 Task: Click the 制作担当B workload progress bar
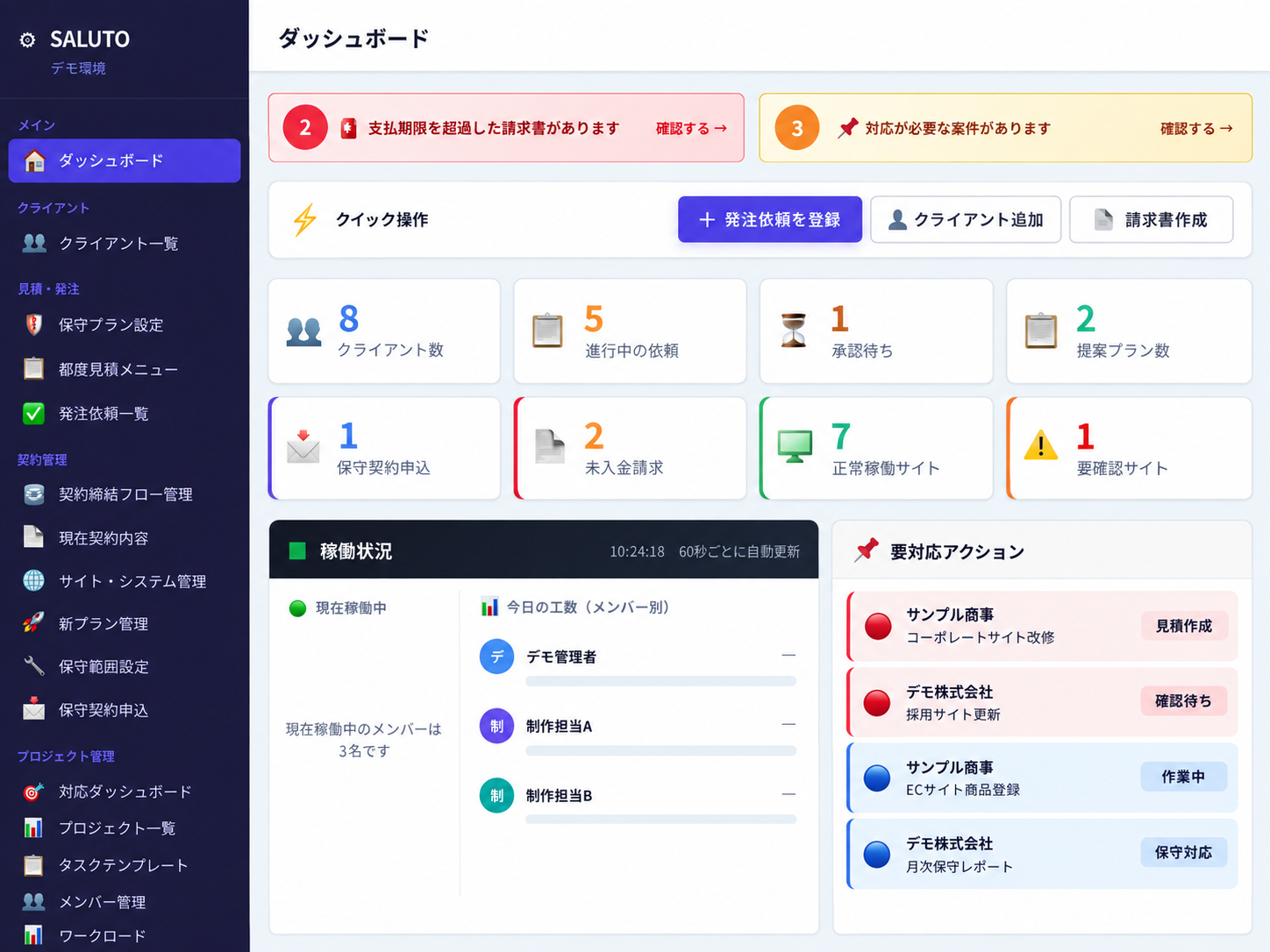(661, 820)
